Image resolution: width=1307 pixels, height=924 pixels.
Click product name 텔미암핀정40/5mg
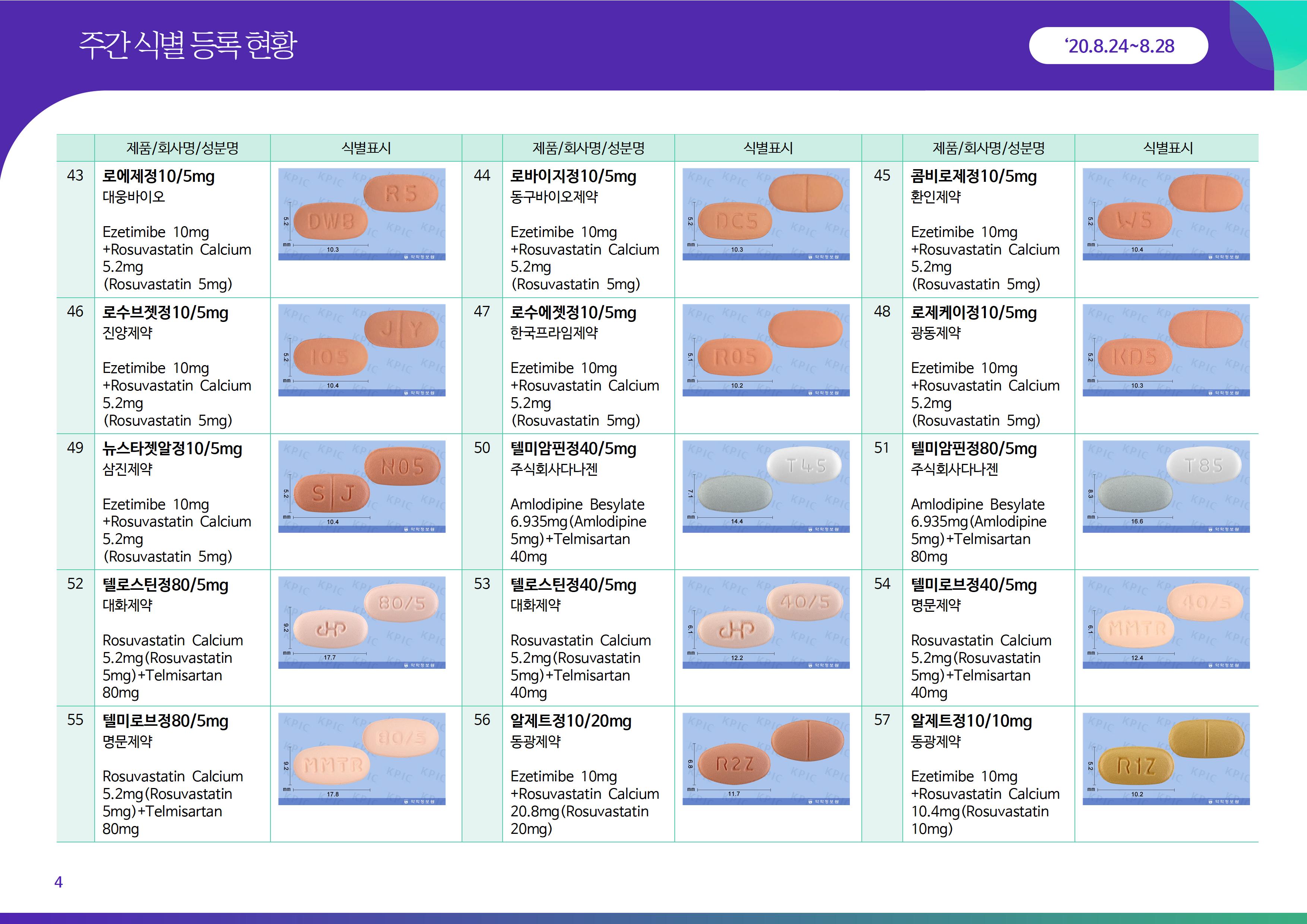point(573,449)
